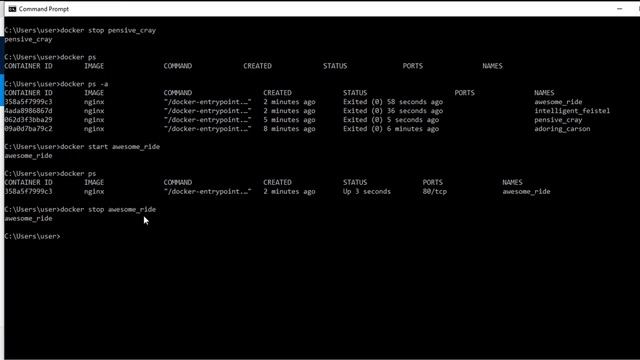Click 'nginx' in the Up 3 seconds row

click(94, 191)
